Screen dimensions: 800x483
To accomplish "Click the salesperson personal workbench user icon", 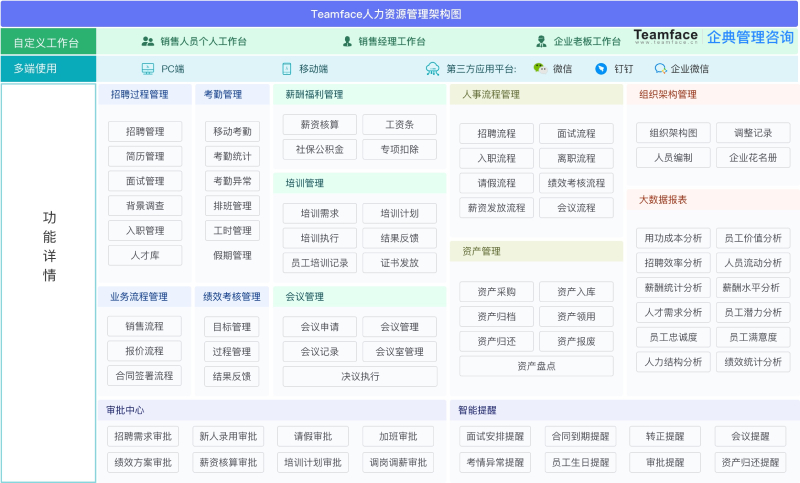I will pos(148,41).
